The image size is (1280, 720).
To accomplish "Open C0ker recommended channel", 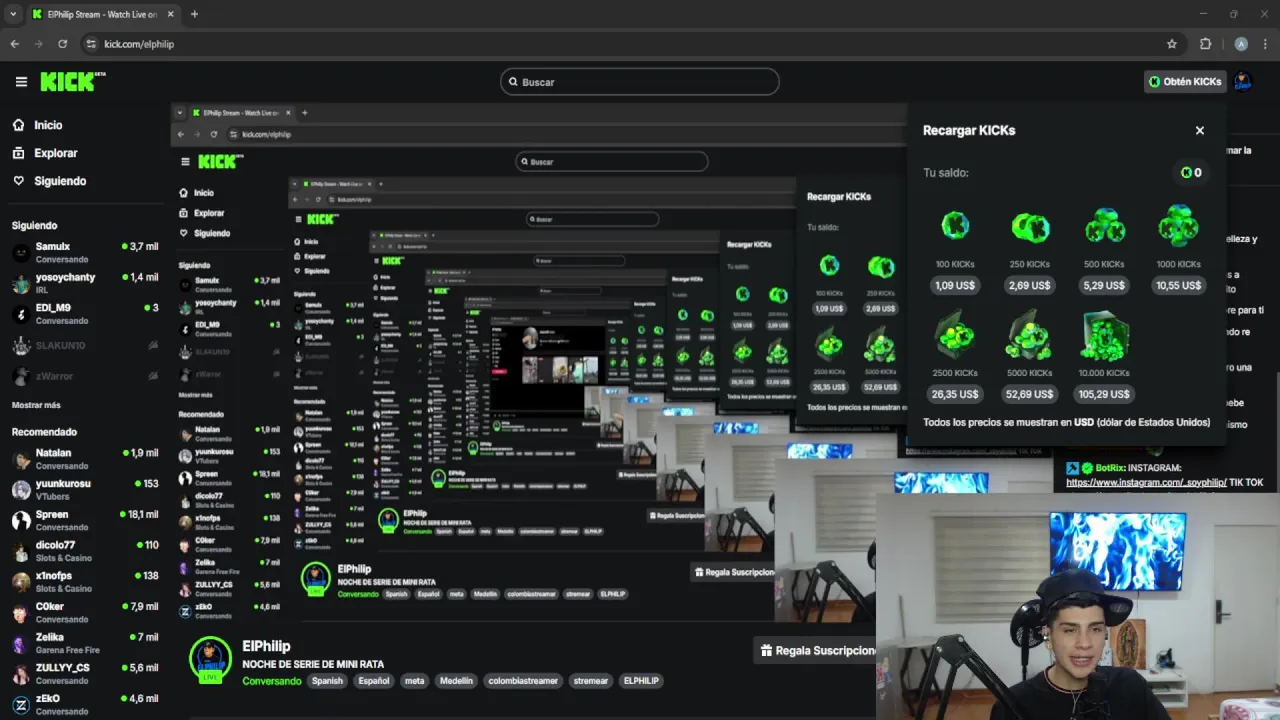I will point(84,613).
